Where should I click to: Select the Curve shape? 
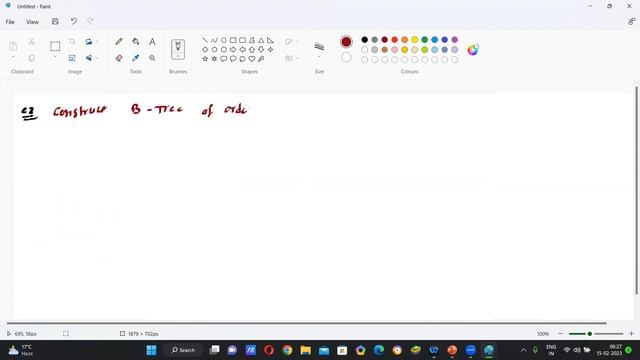pyautogui.click(x=214, y=40)
